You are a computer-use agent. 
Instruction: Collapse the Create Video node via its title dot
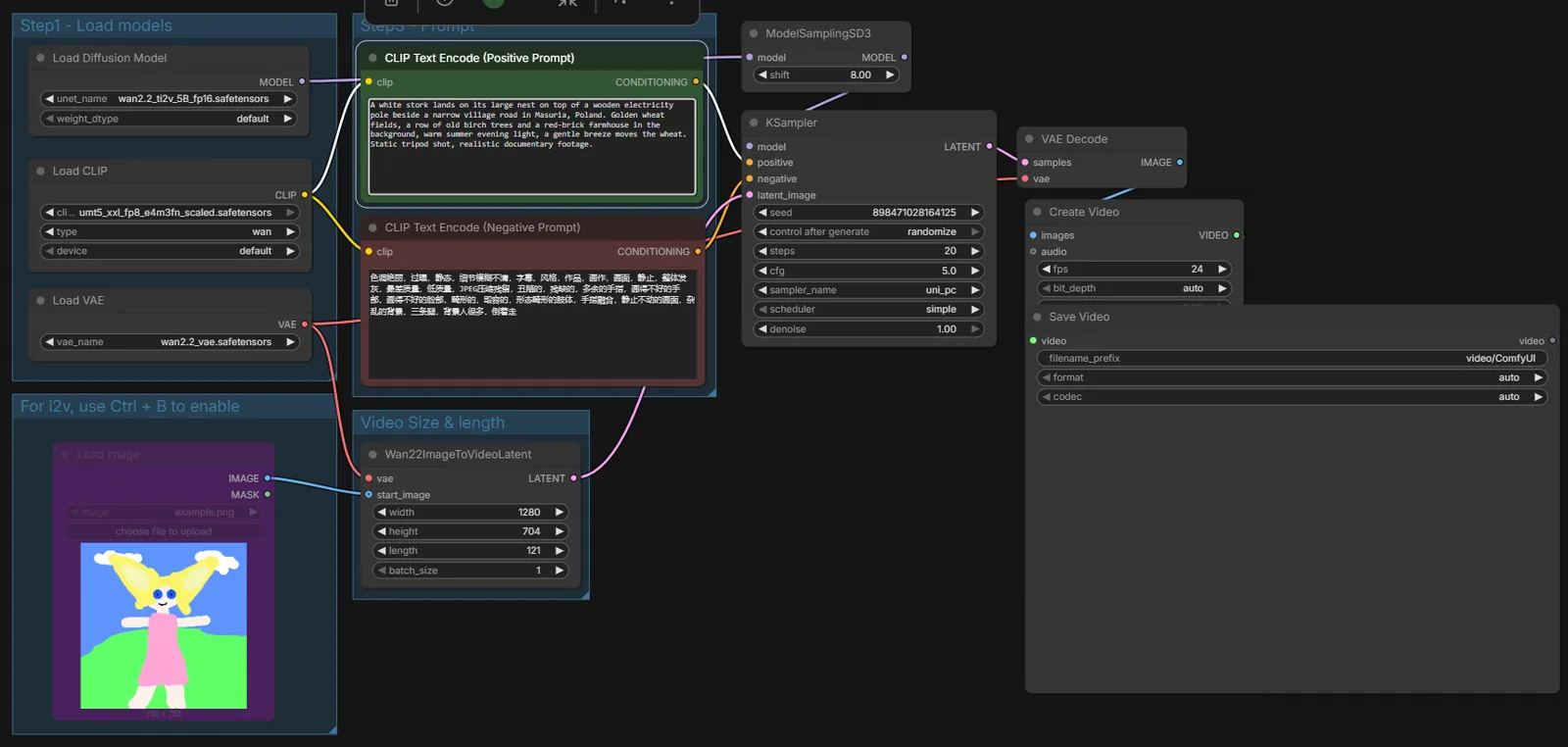pos(1037,212)
